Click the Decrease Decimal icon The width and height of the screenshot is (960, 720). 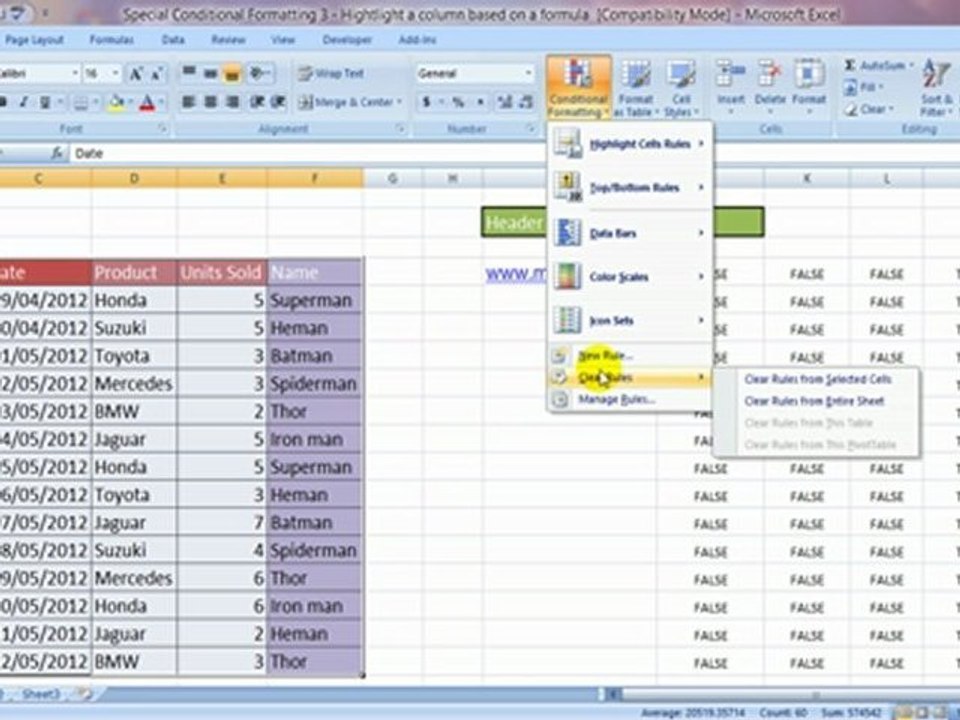[526, 102]
